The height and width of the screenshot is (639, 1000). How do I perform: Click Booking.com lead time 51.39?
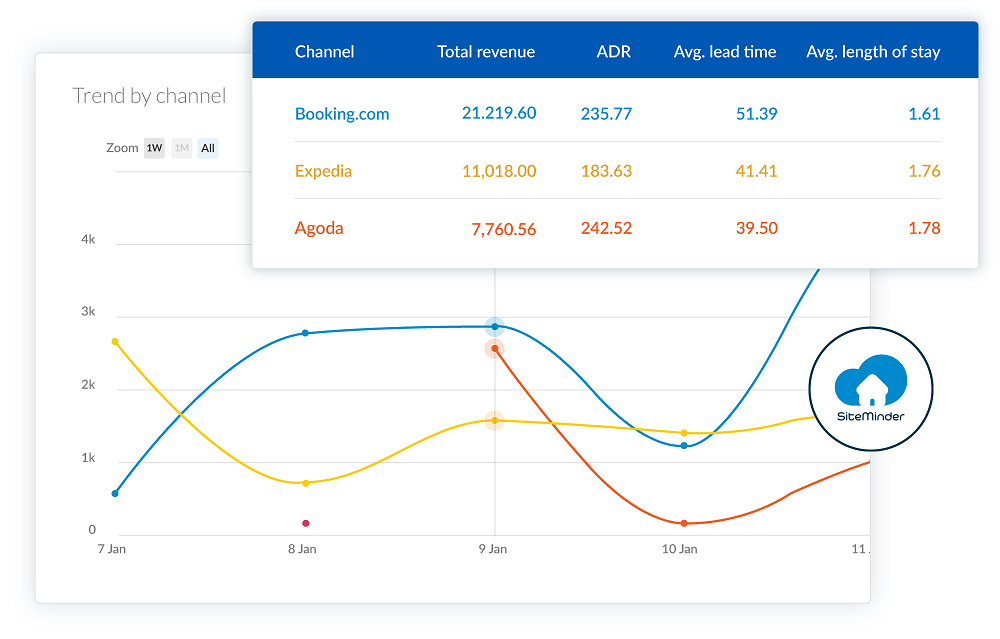point(756,114)
